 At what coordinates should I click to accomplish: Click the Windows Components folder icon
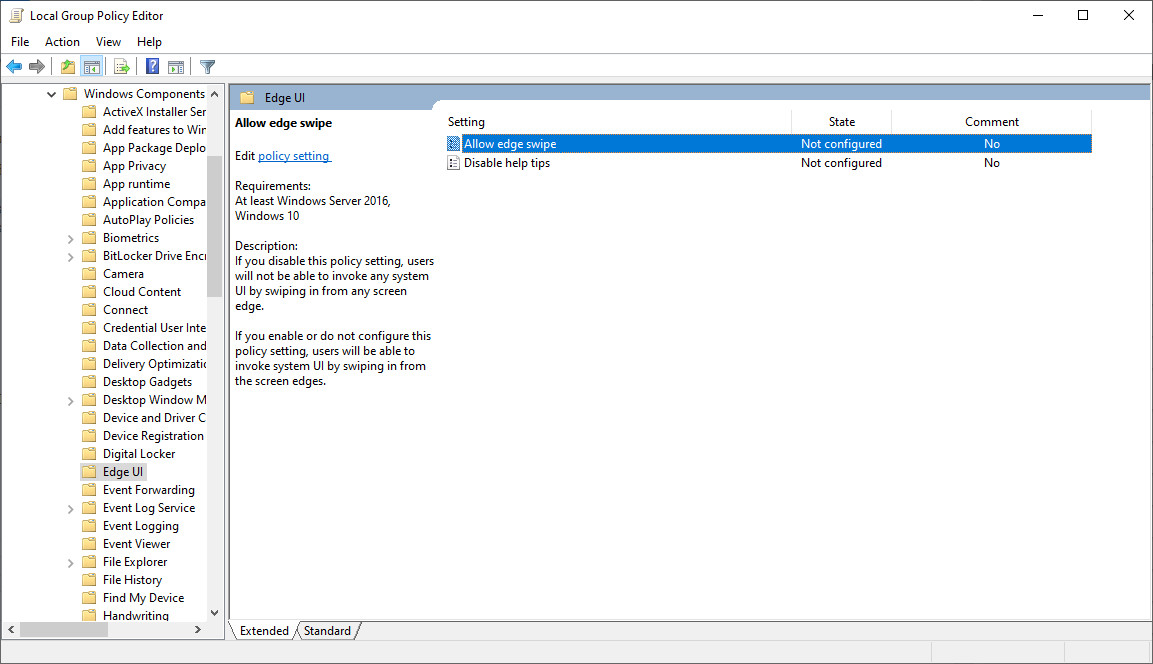click(x=70, y=93)
